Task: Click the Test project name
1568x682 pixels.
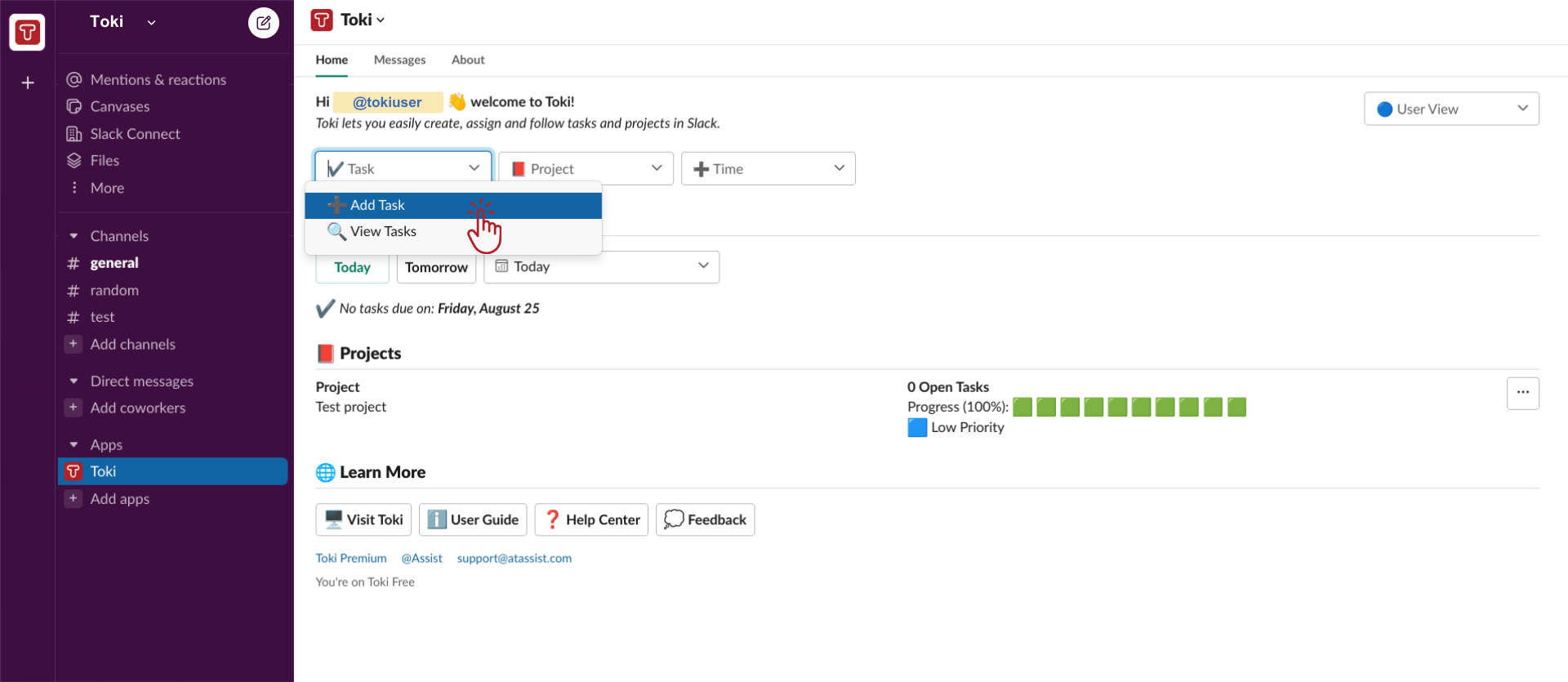Action: click(x=351, y=407)
